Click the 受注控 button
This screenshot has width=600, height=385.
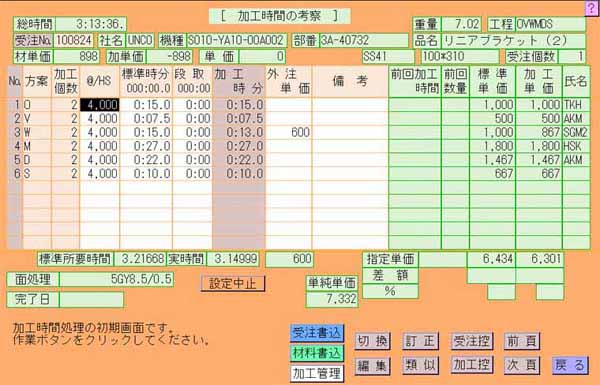pyautogui.click(x=472, y=340)
